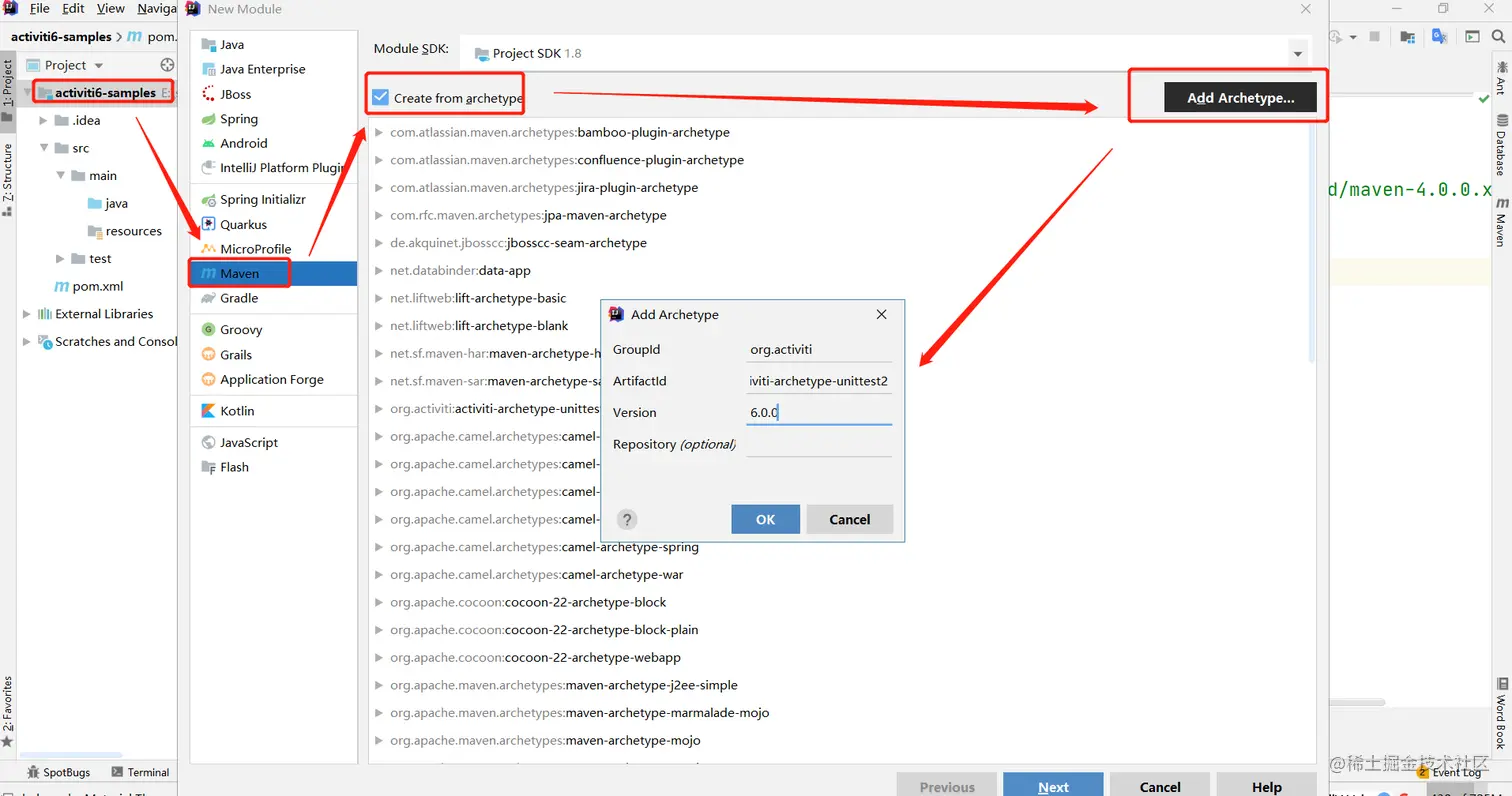1512x796 pixels.
Task: Select the Maven module type icon
Action: pyautogui.click(x=208, y=274)
